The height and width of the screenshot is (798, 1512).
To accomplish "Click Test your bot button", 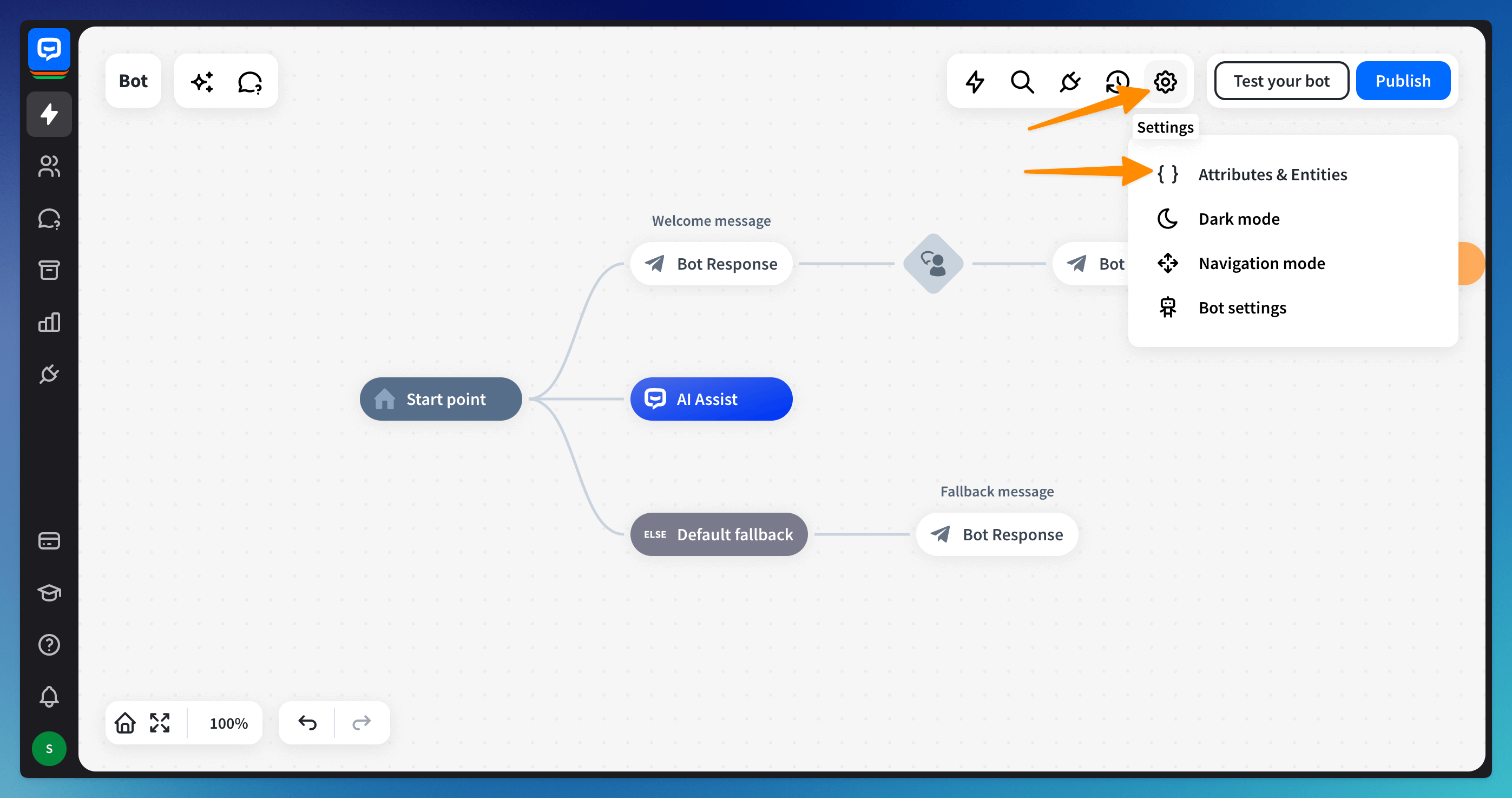I will click(1281, 81).
